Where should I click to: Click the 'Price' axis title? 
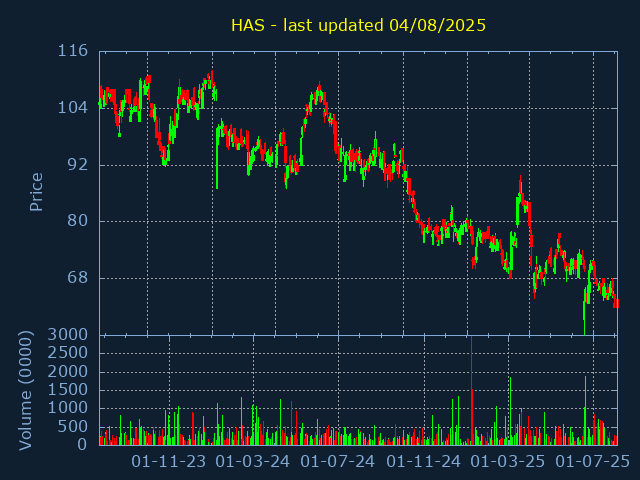pos(36,192)
